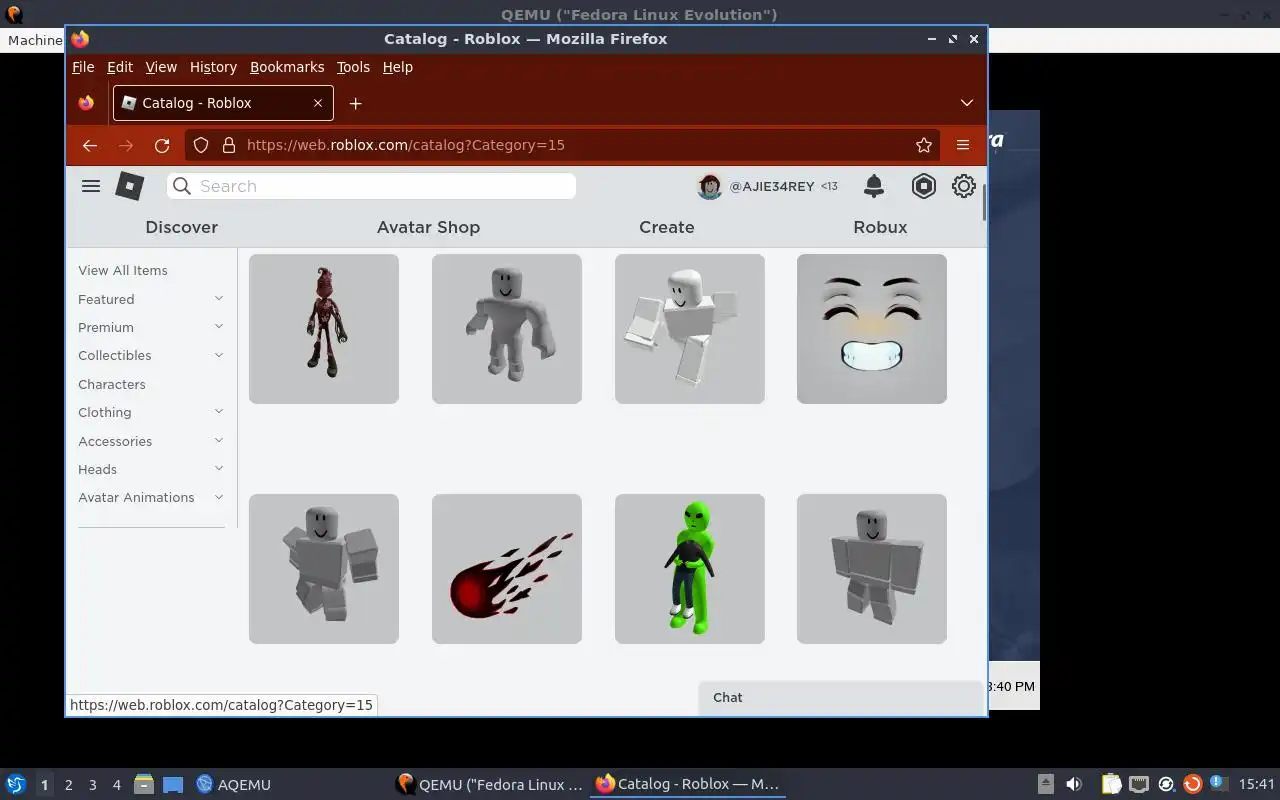Click the clipboard notes tray icon
This screenshot has height=800, width=1280.
pyautogui.click(x=1112, y=784)
